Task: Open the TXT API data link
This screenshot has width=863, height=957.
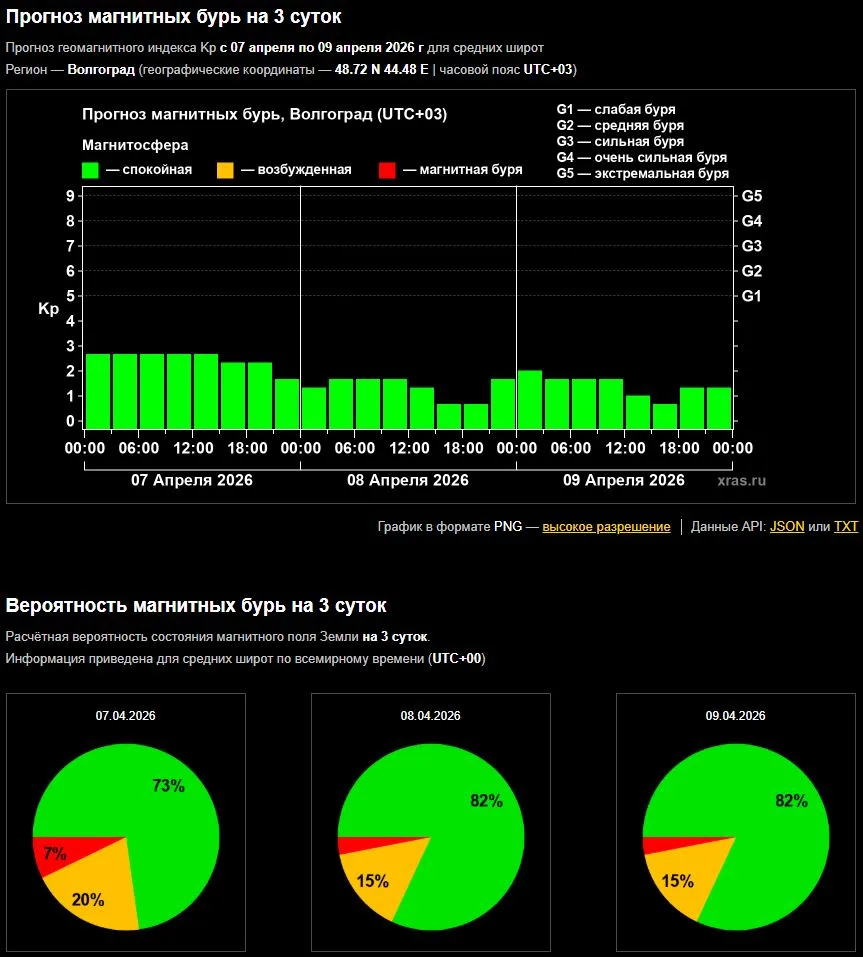Action: [846, 526]
